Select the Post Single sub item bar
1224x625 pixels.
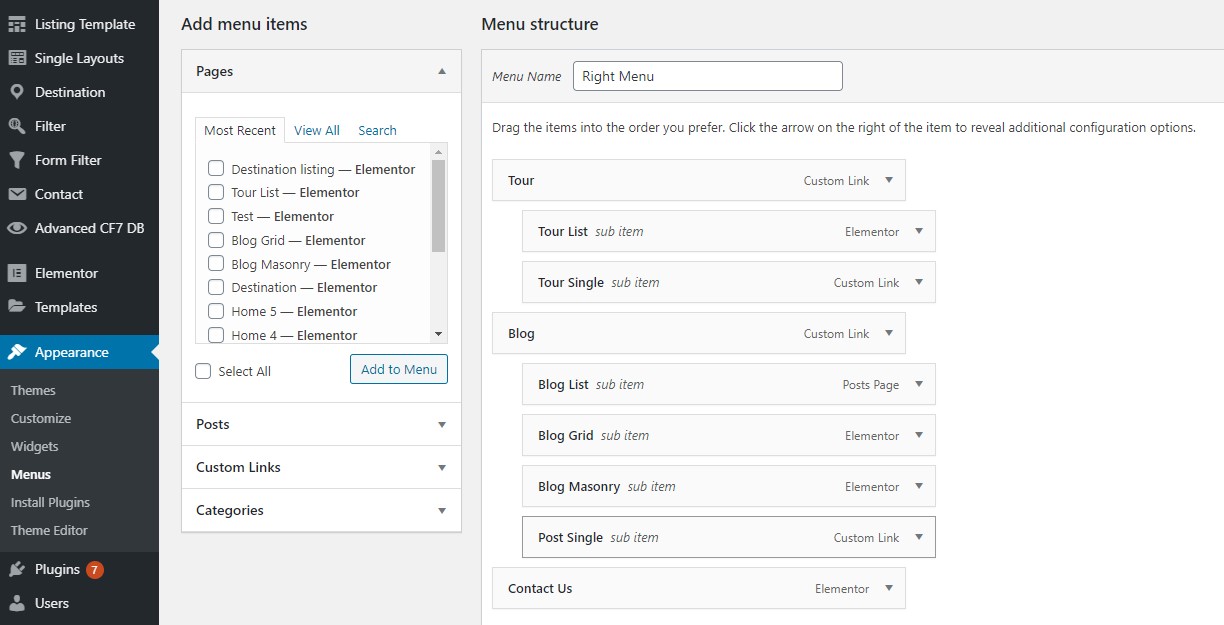click(729, 537)
